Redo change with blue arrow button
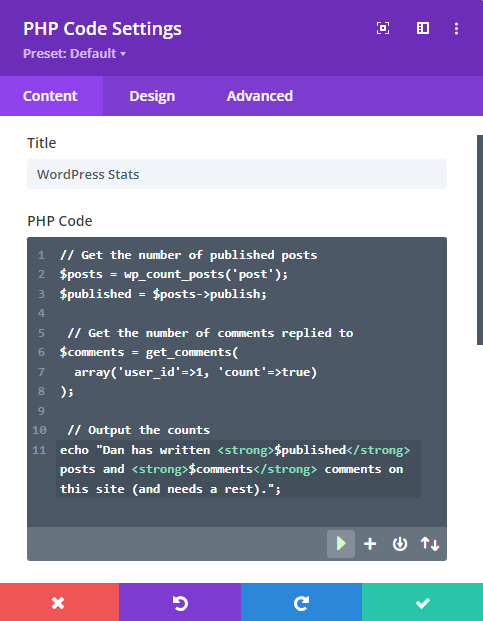Viewport: 483px width, 621px height. coord(301,602)
